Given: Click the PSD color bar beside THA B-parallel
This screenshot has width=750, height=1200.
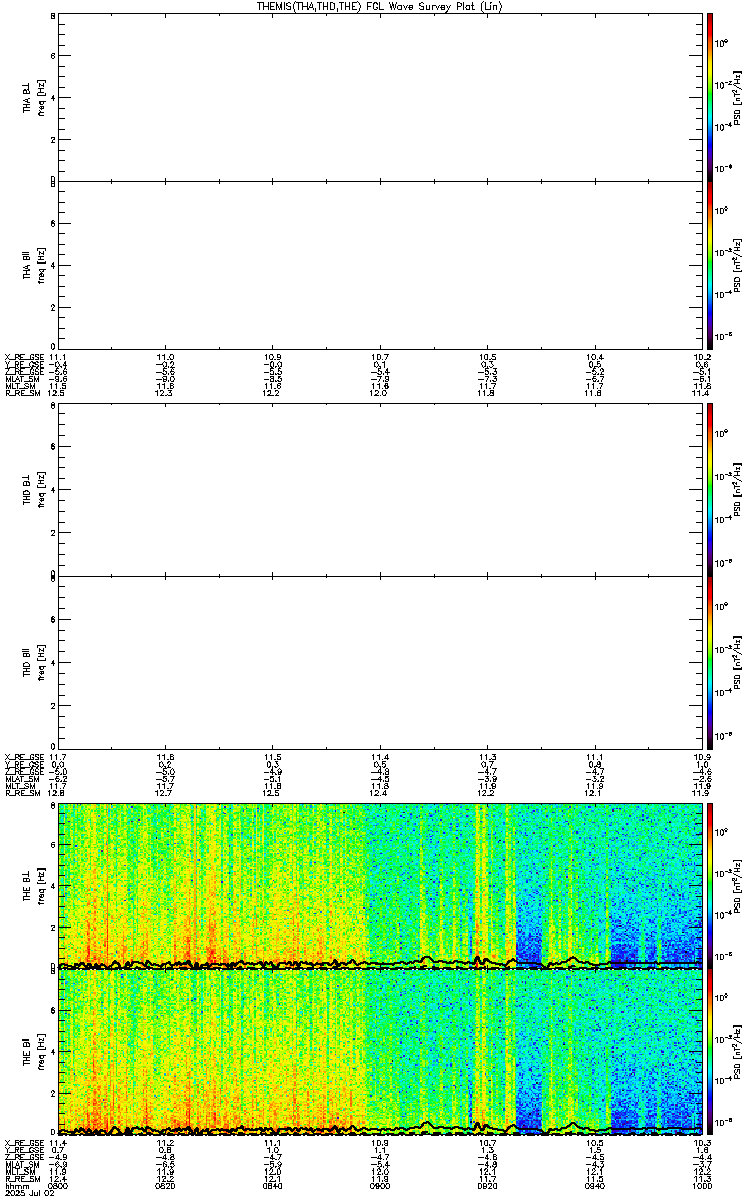Looking at the screenshot, I should pos(709,264).
